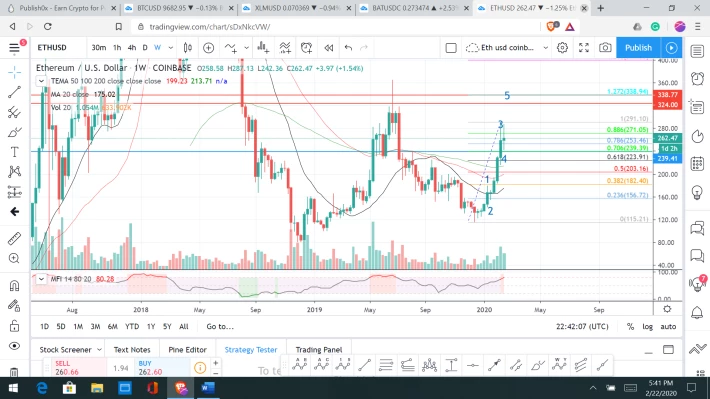This screenshot has width=710, height=399.
Task: Toggle magnet mode
Action: 14,285
